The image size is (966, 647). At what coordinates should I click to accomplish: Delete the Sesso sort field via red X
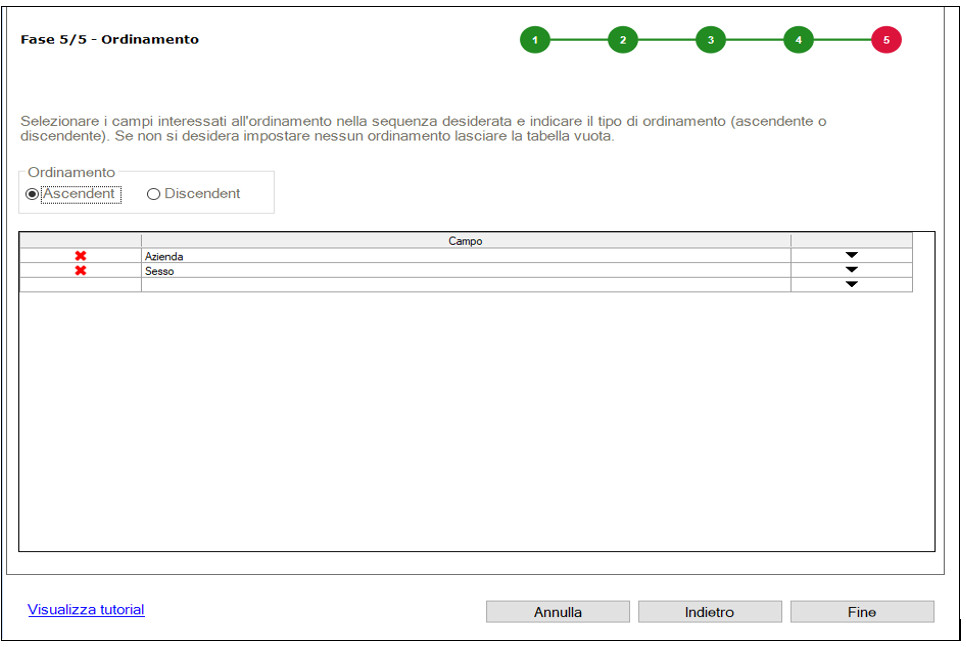click(x=81, y=271)
